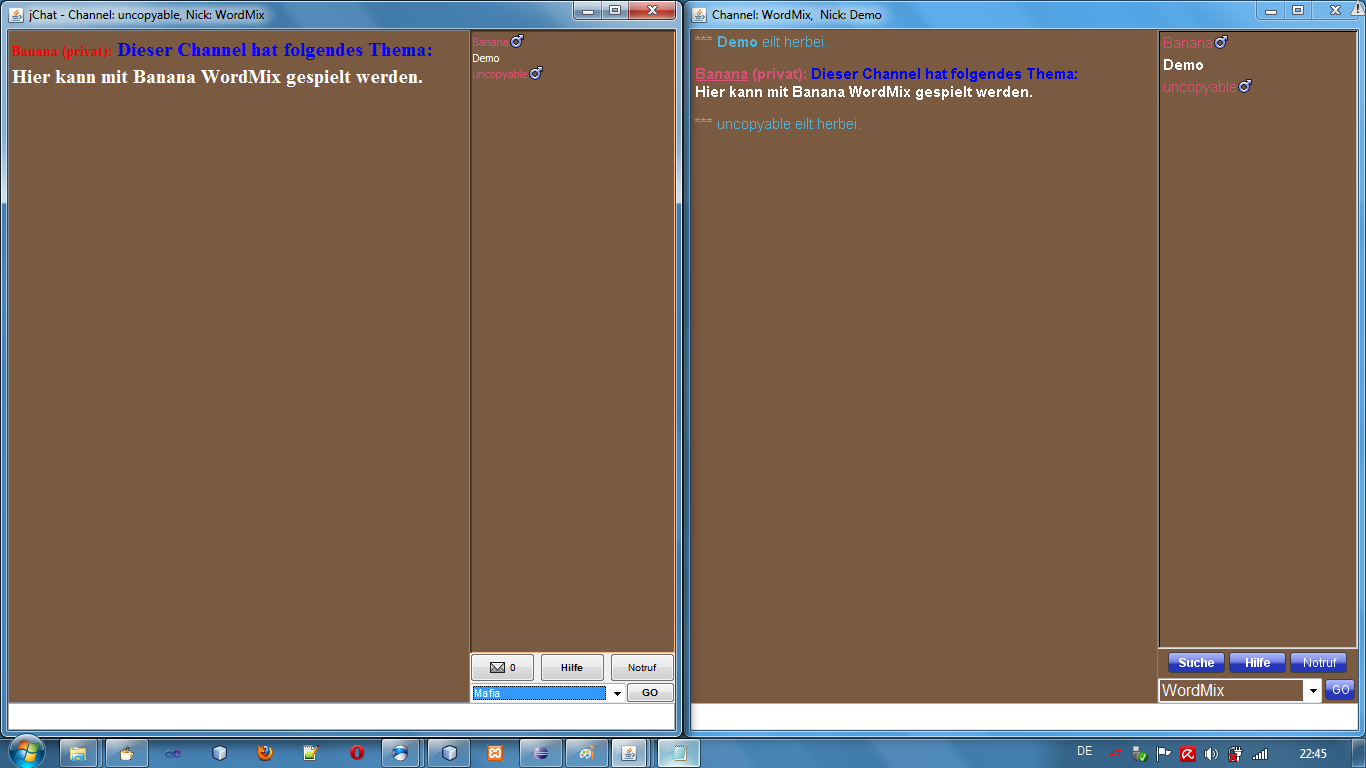This screenshot has width=1366, height=768.
Task: Open Windows Explorer folder in taskbar
Action: click(78, 753)
